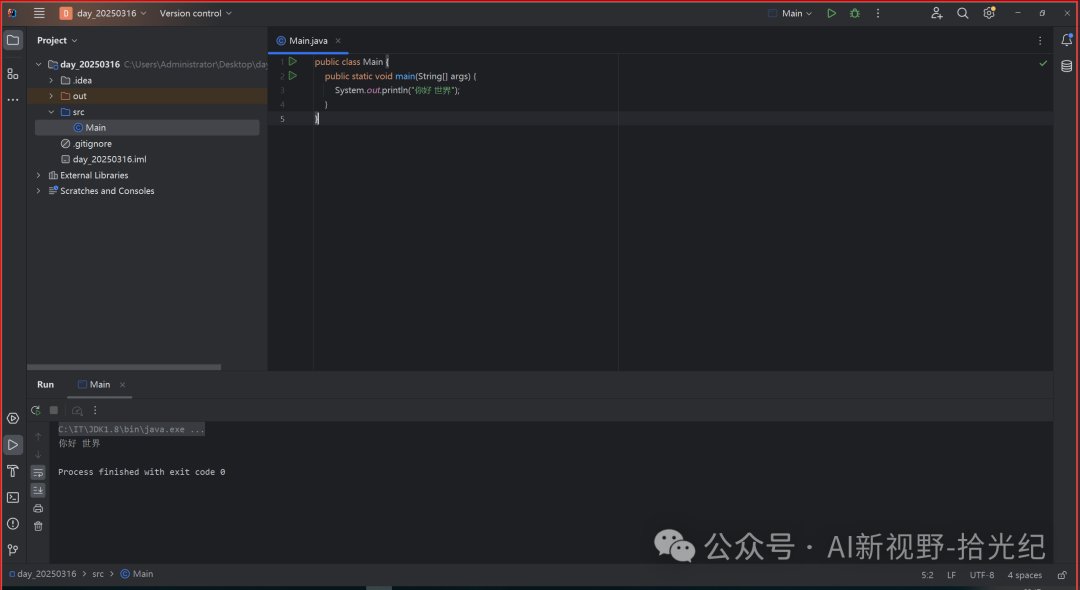Open Git version control tool window

pyautogui.click(x=12, y=549)
